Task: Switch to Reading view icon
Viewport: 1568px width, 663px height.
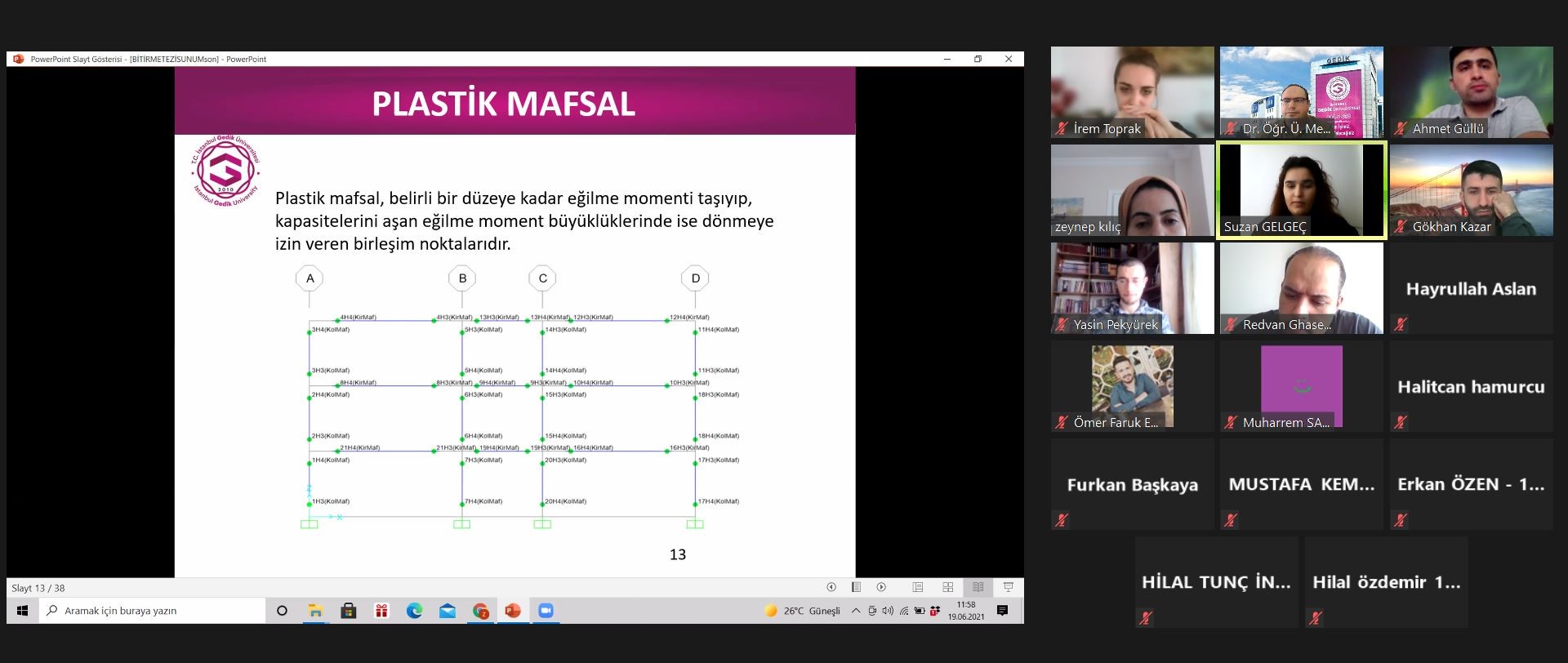Action: coord(978,587)
